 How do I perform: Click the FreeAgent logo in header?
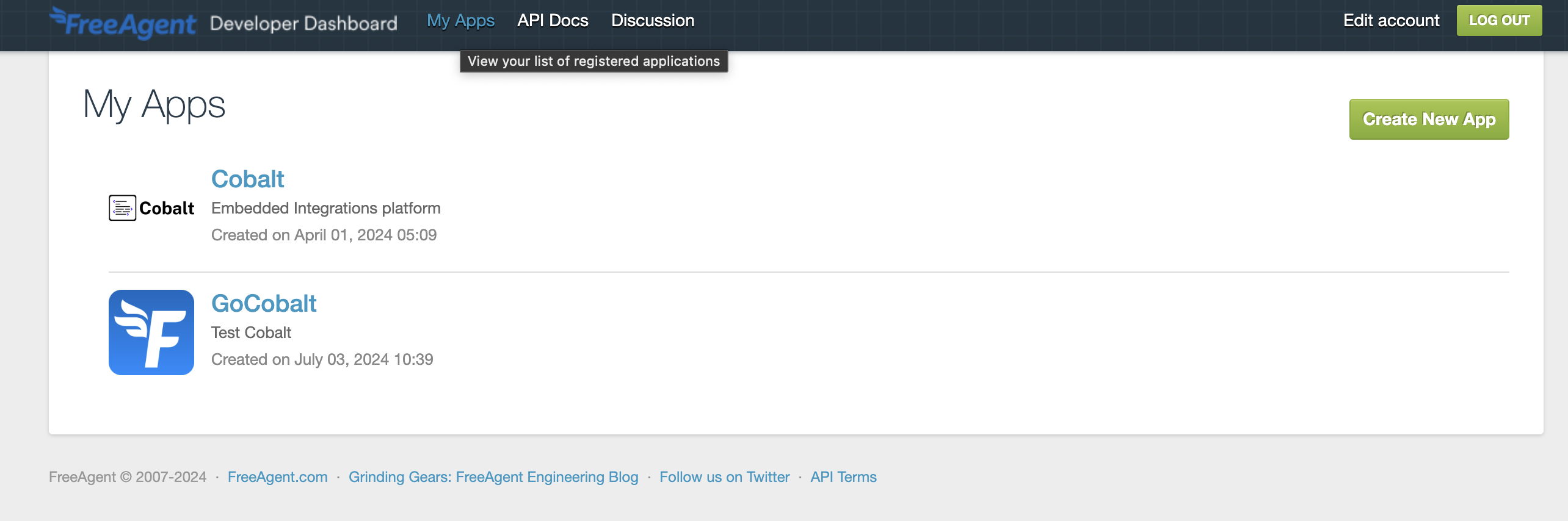pos(123,23)
